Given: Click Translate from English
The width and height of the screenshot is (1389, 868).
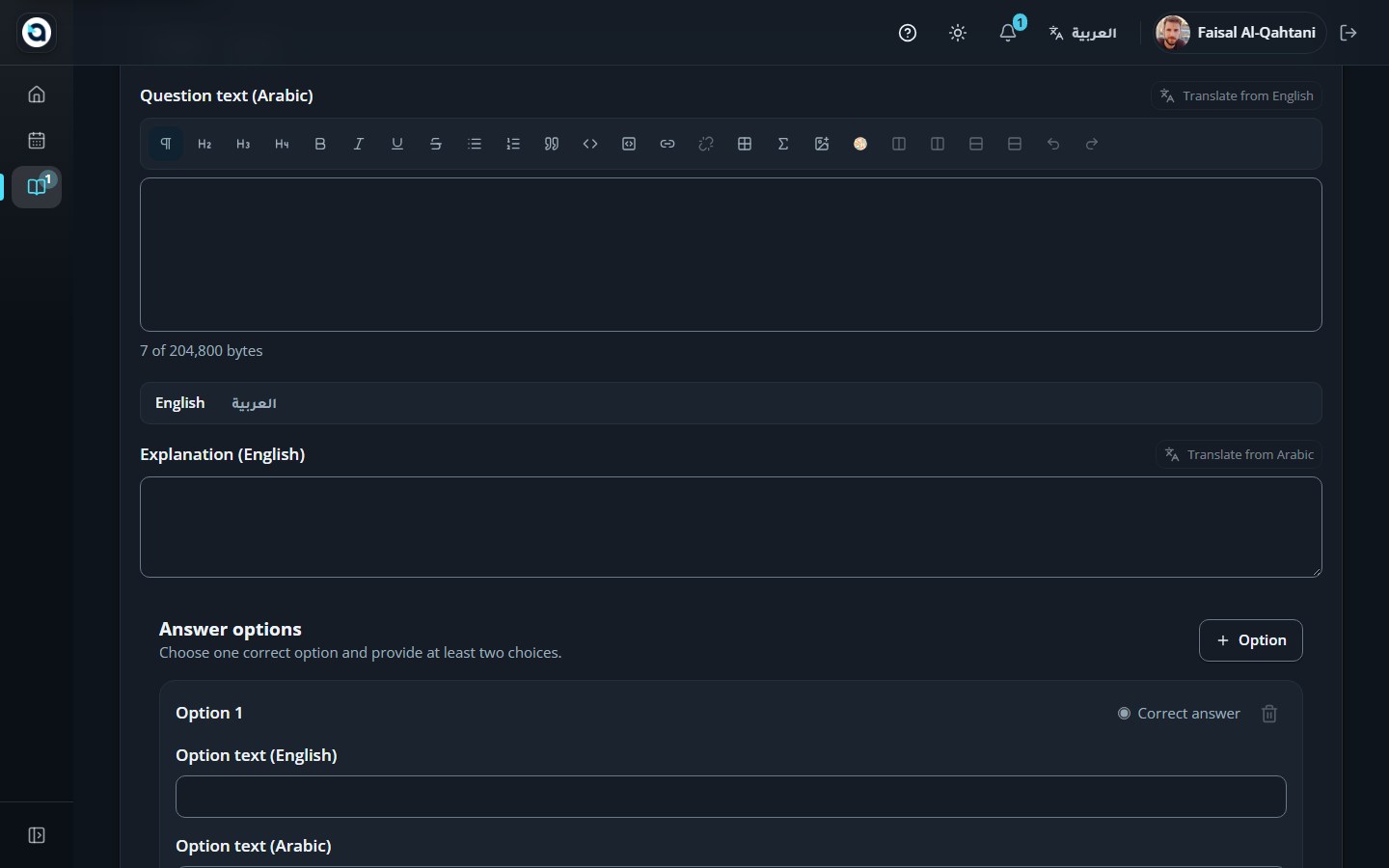Looking at the screenshot, I should coord(1237,95).
